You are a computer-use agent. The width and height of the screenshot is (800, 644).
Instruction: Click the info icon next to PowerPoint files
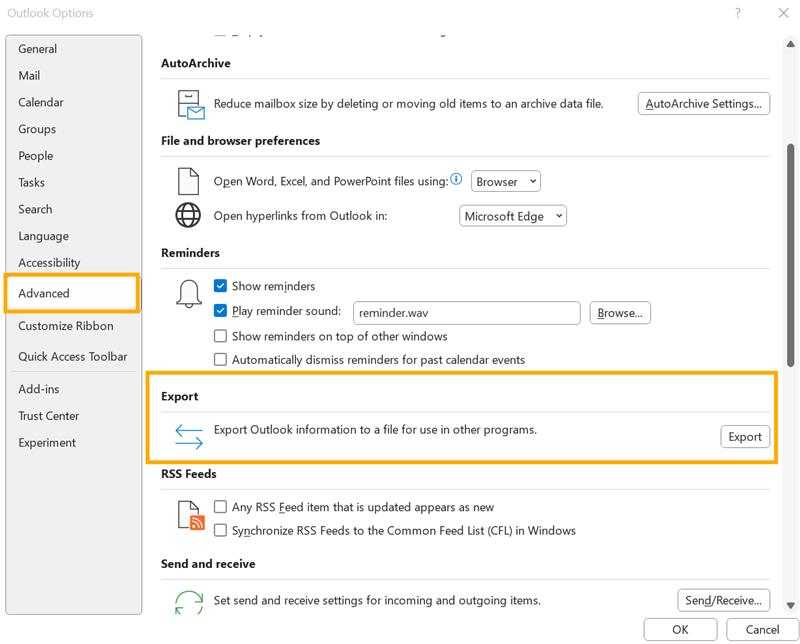[456, 179]
